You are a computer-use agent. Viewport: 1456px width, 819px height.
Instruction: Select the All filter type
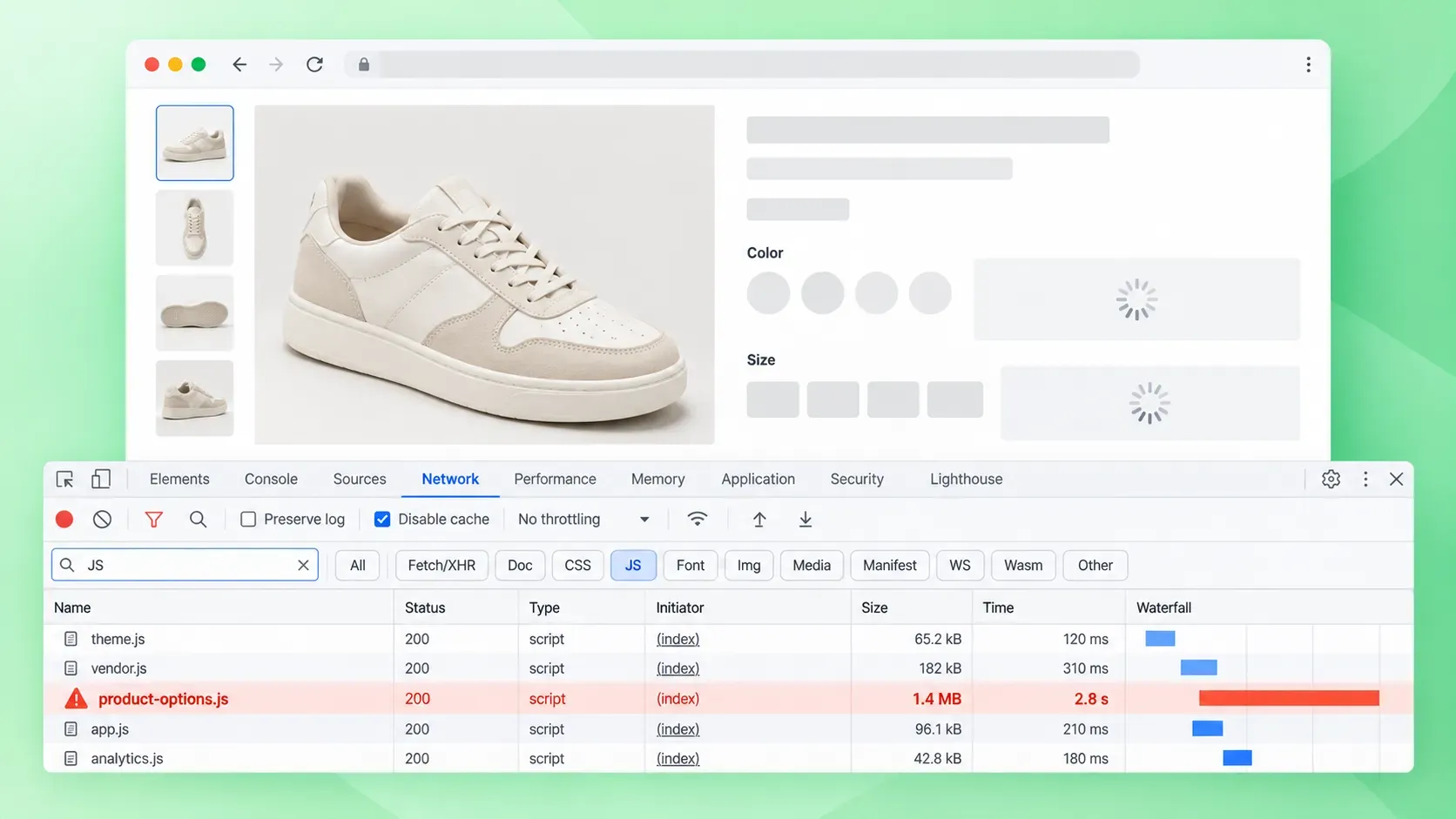[x=357, y=566]
